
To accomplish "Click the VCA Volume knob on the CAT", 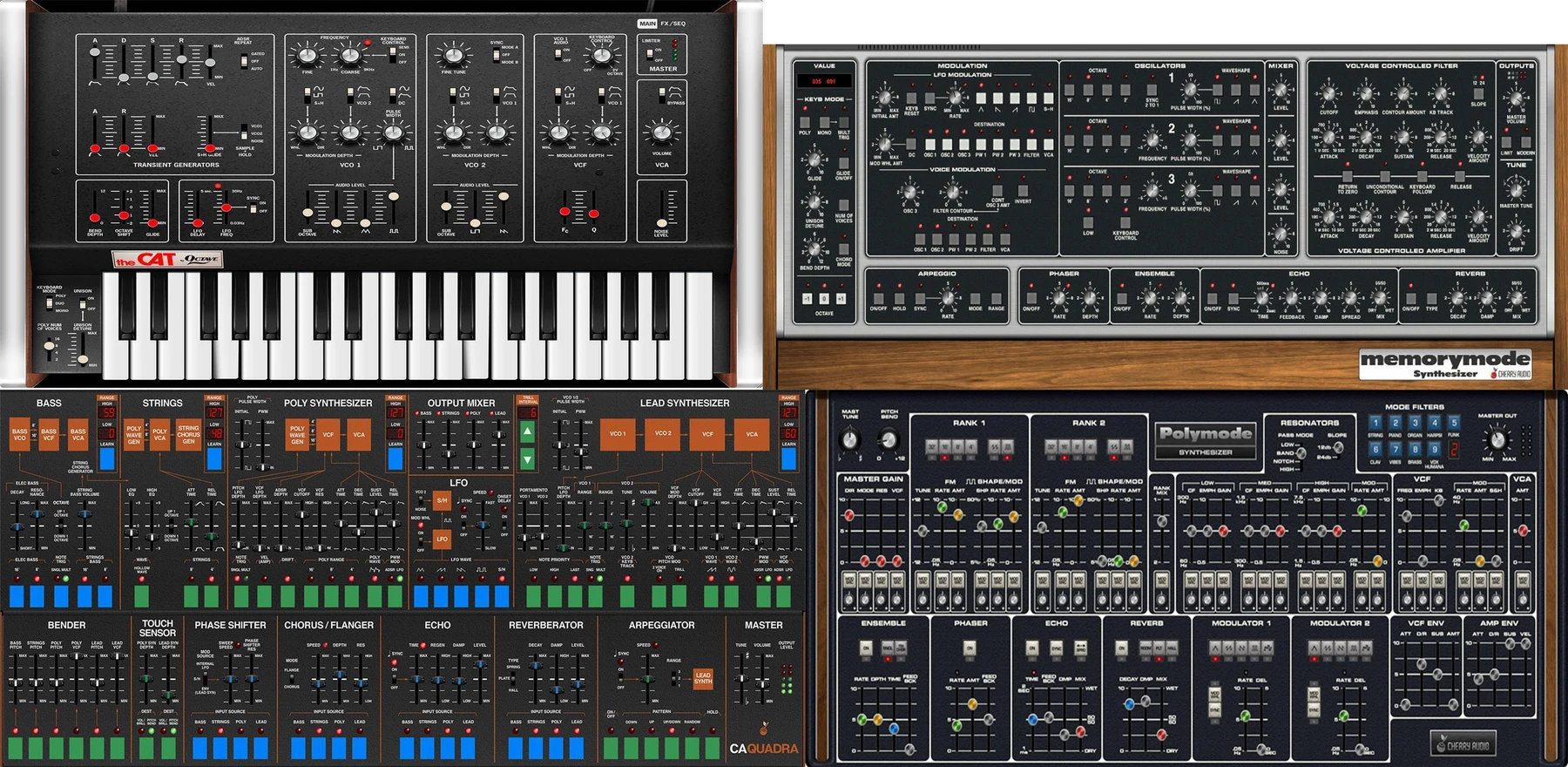I will (662, 132).
